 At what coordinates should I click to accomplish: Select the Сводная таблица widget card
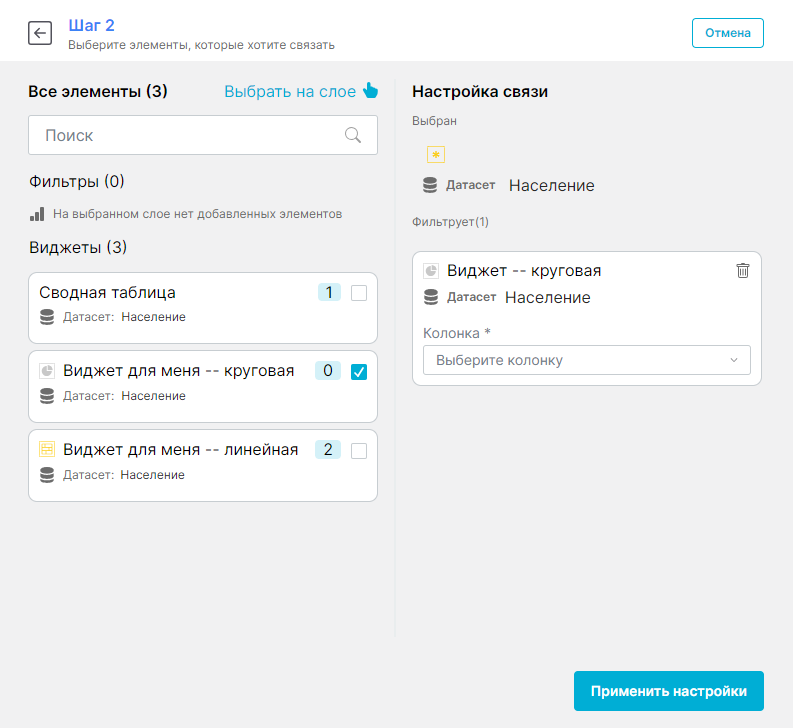point(170,307)
